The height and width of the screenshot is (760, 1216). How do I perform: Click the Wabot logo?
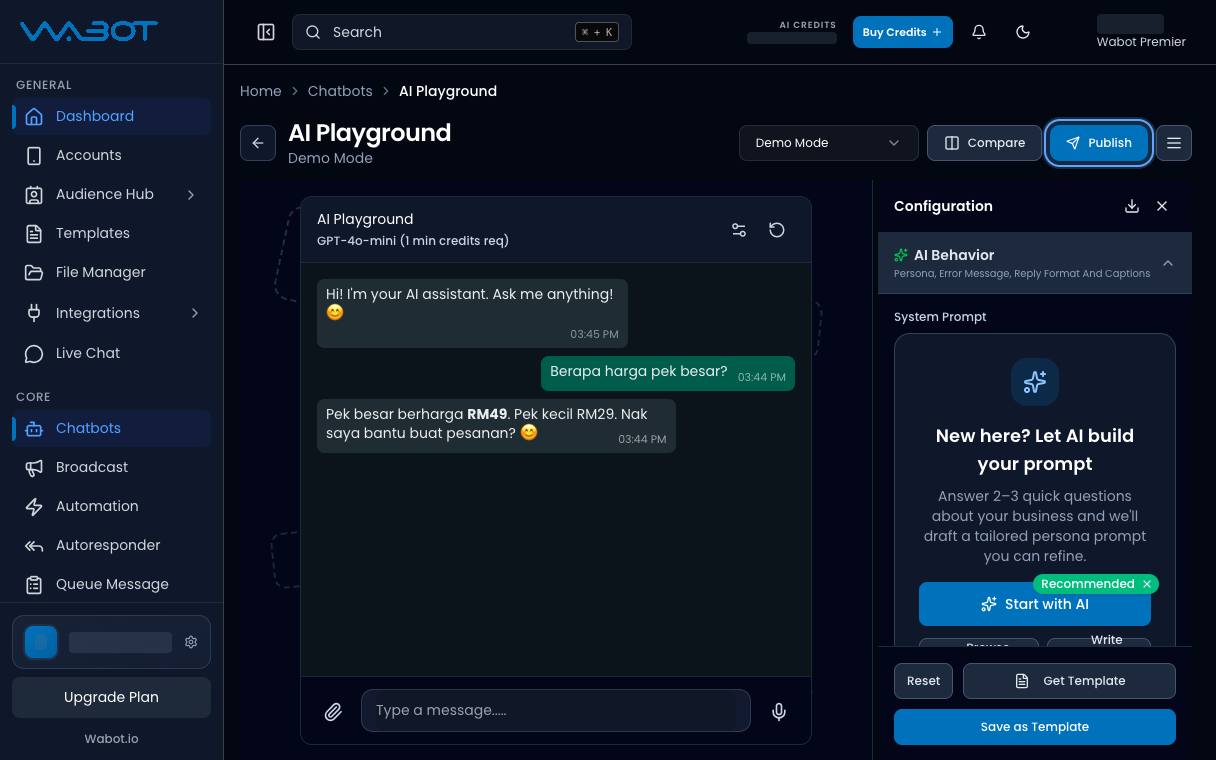[x=89, y=32]
